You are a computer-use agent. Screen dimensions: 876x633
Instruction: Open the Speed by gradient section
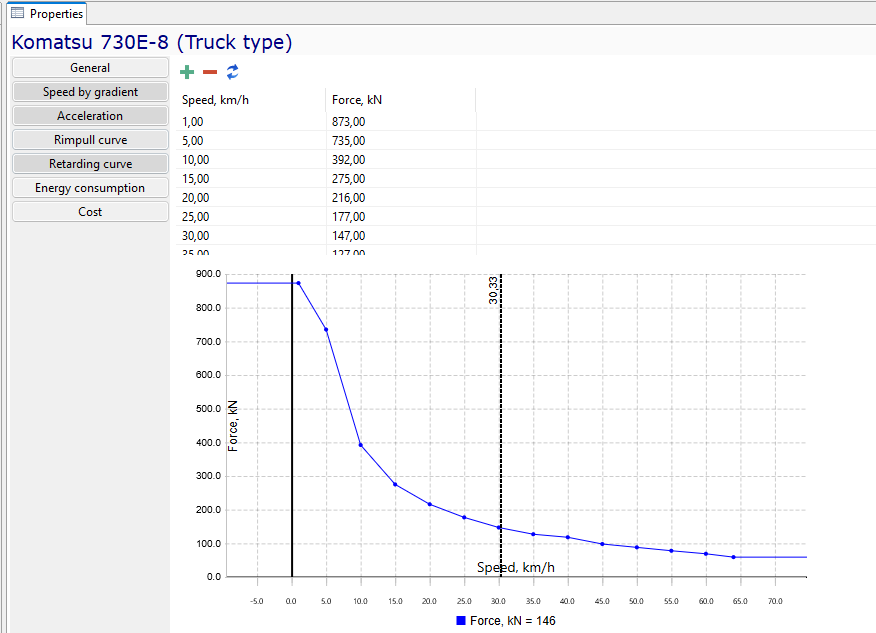coord(90,92)
